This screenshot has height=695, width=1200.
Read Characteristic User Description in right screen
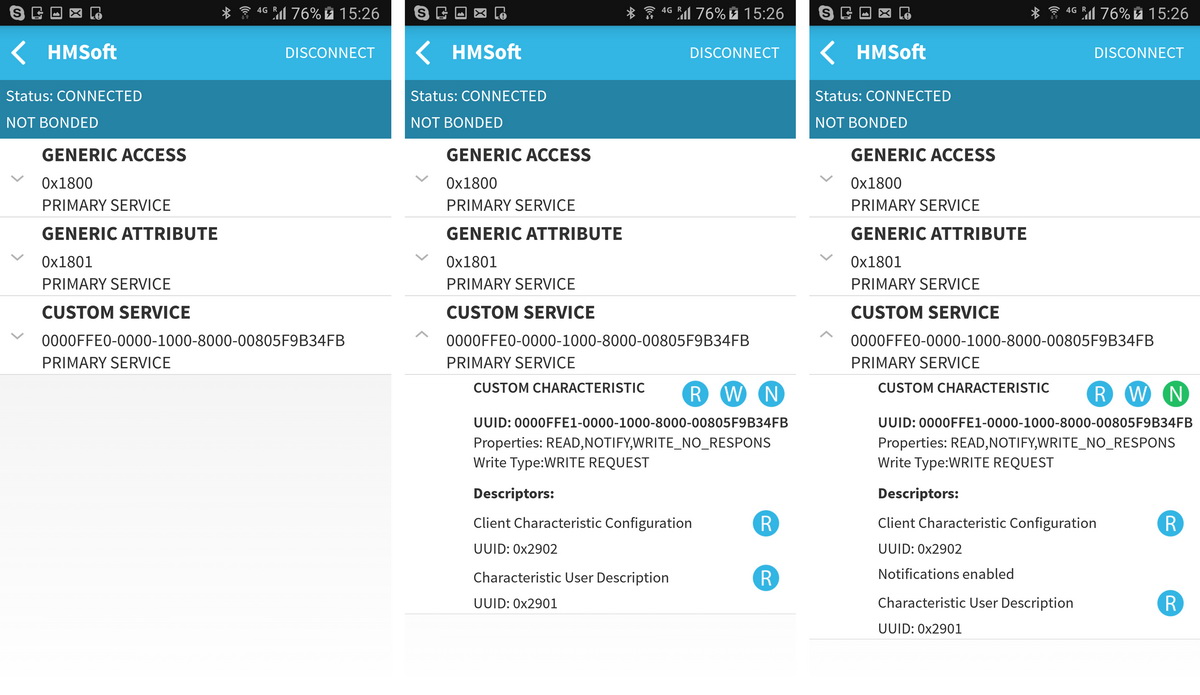[x=1170, y=603]
